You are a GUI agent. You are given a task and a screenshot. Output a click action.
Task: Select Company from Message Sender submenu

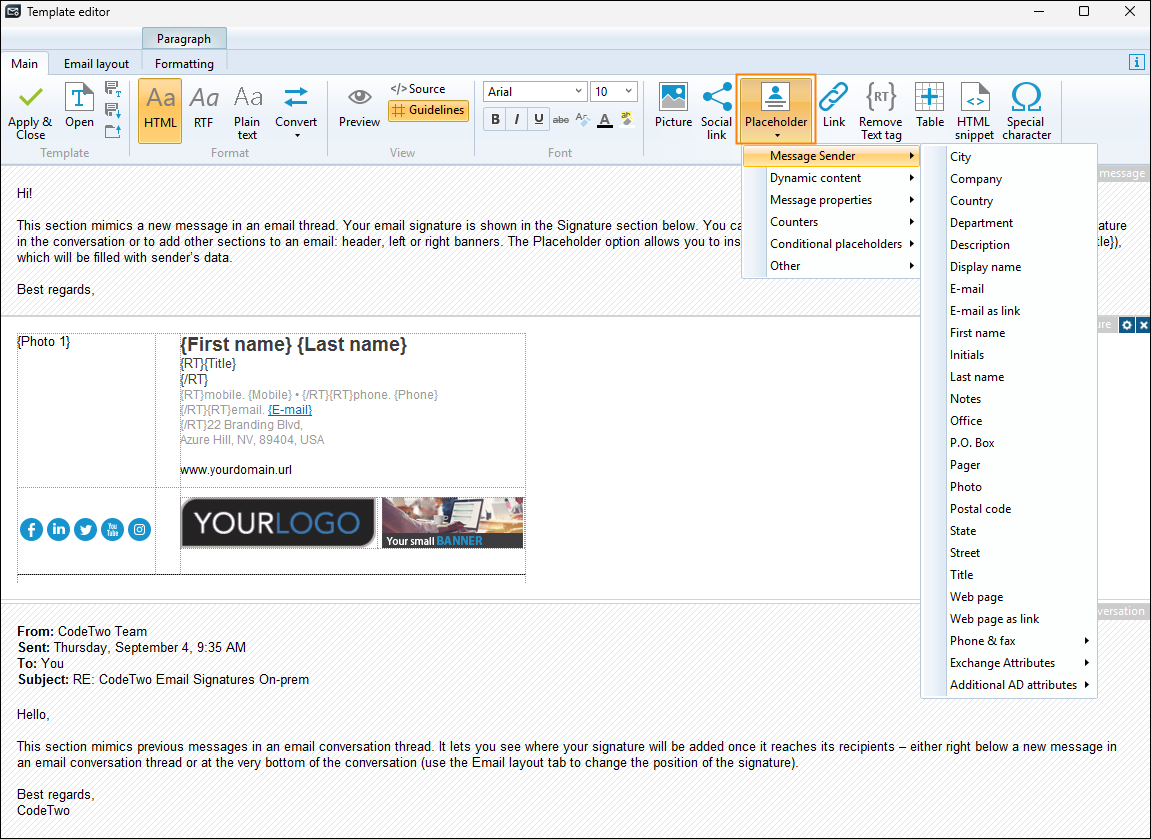coord(976,179)
